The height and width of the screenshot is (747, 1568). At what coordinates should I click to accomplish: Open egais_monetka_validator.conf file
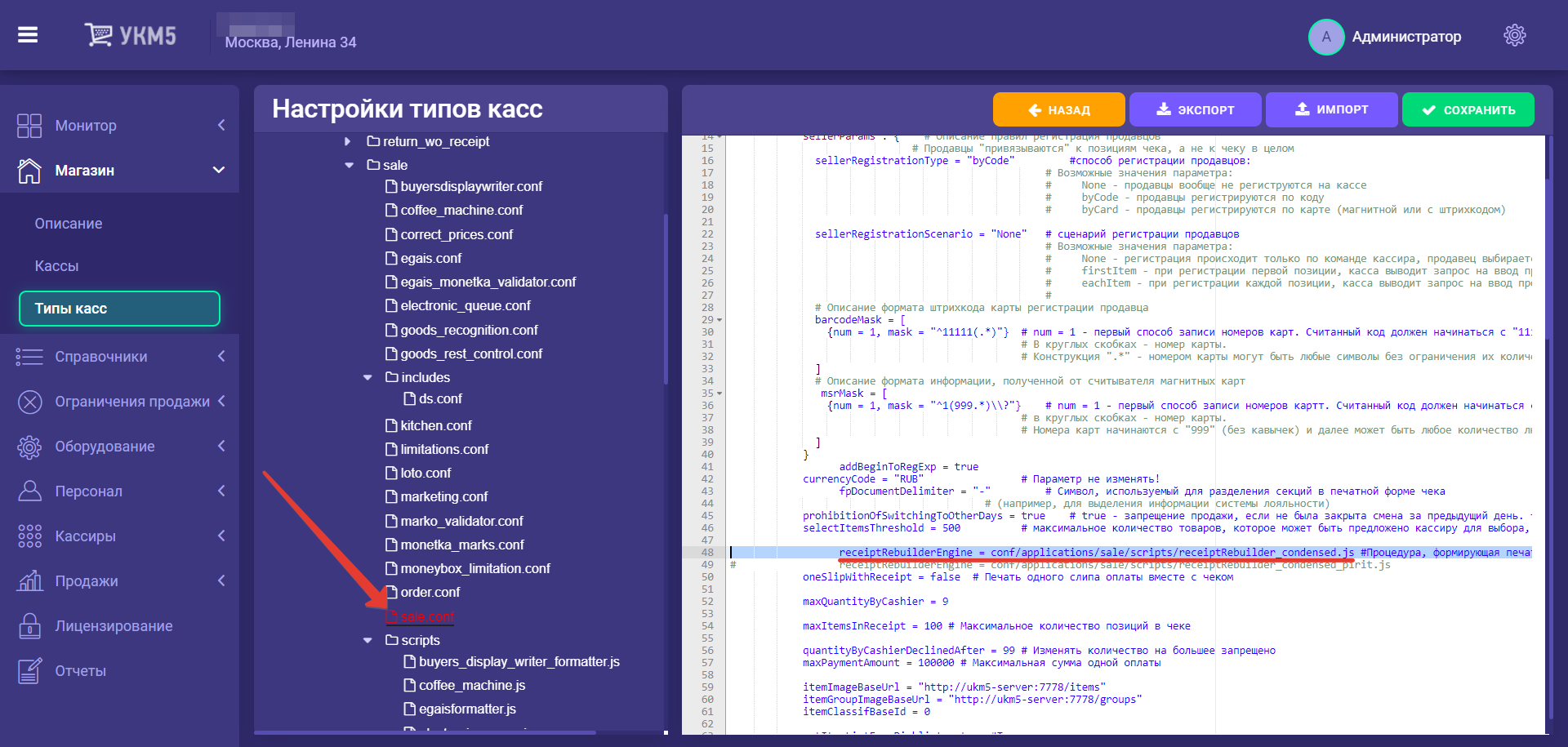(488, 282)
